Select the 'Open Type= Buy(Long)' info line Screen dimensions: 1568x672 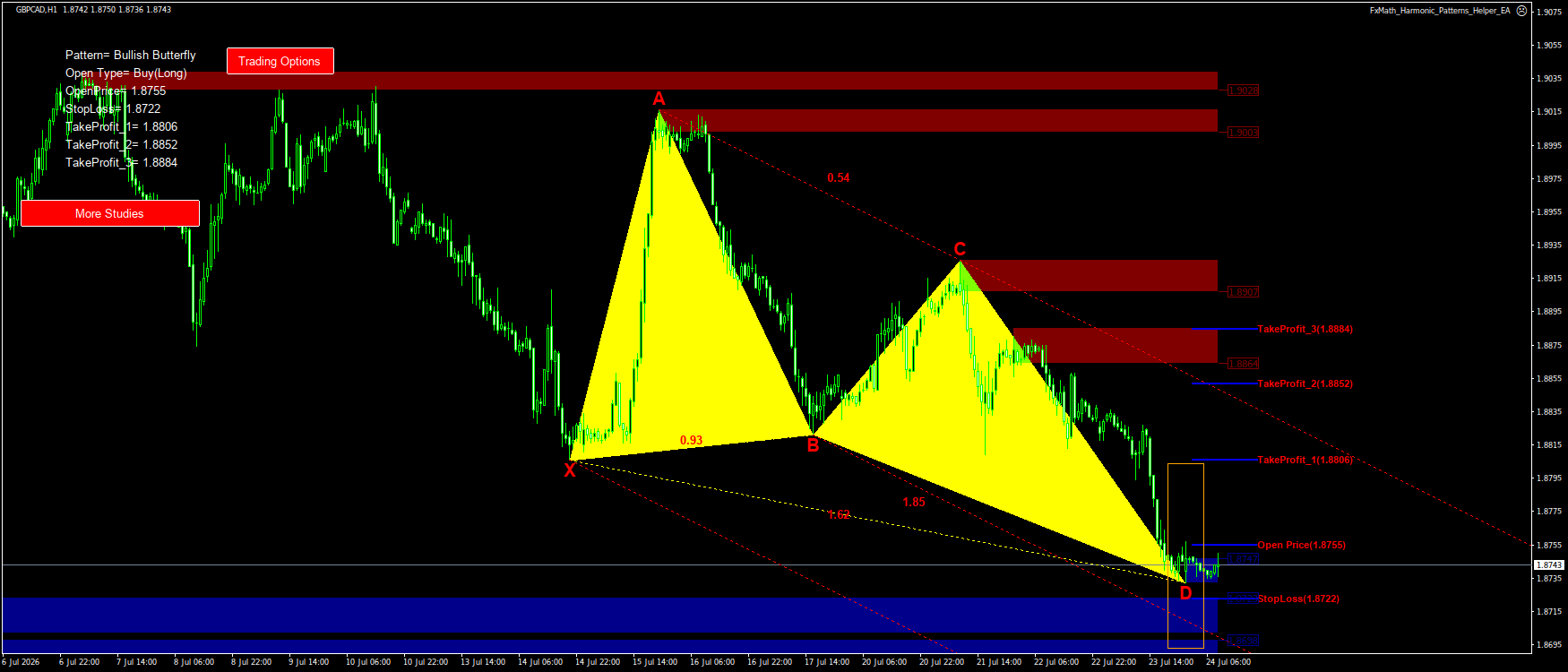pyautogui.click(x=126, y=73)
